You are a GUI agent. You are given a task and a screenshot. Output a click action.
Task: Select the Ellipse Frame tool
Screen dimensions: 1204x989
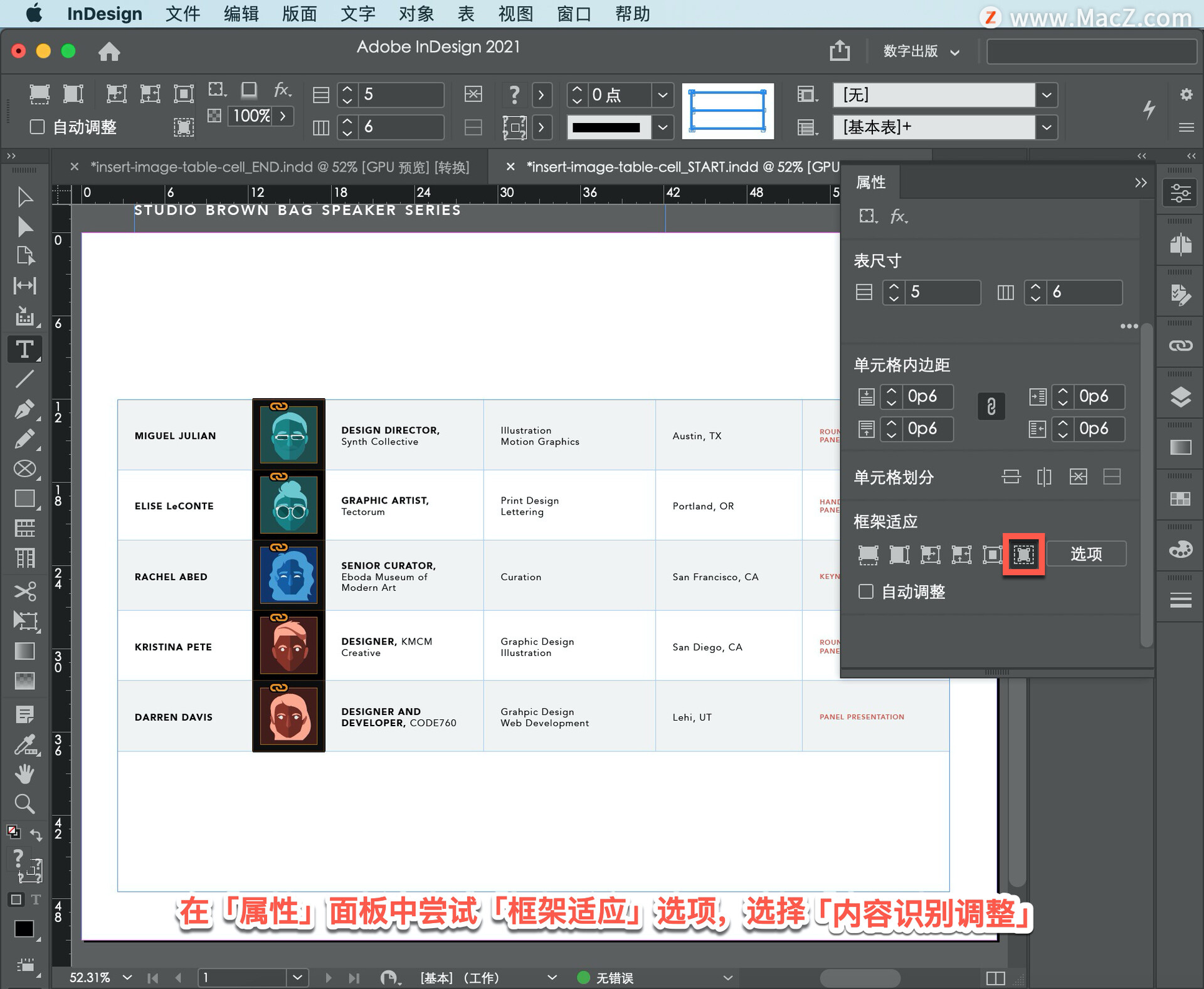coord(24,468)
